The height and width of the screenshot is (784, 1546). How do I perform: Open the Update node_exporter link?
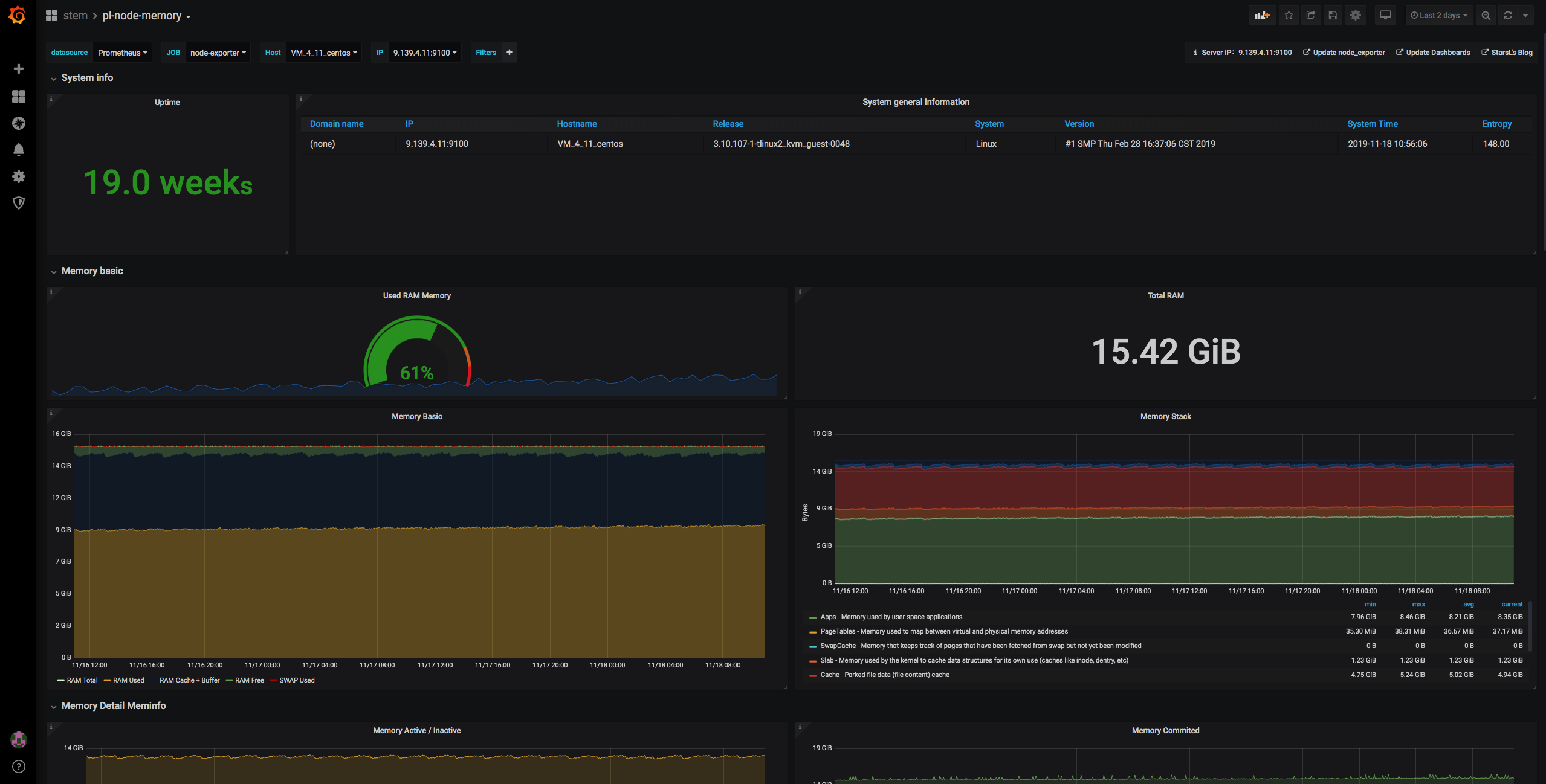[x=1348, y=53]
